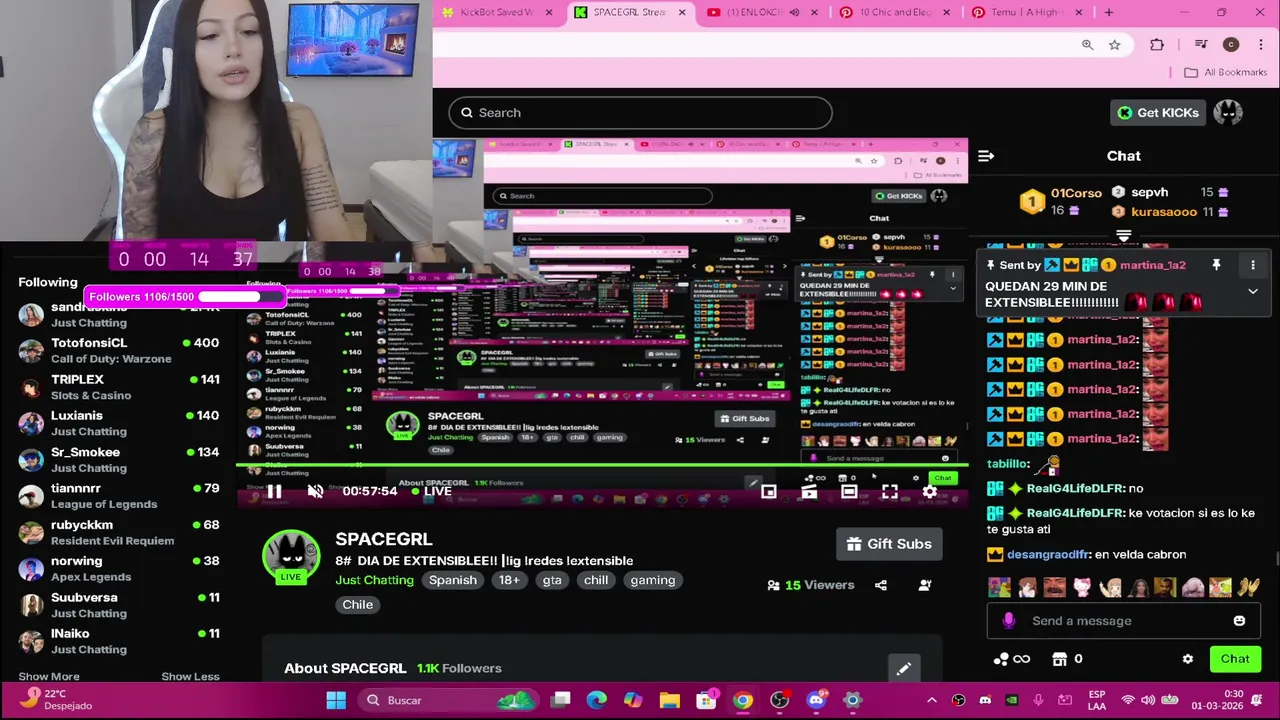
Task: Open the channel points infinity icon
Action: click(1011, 659)
